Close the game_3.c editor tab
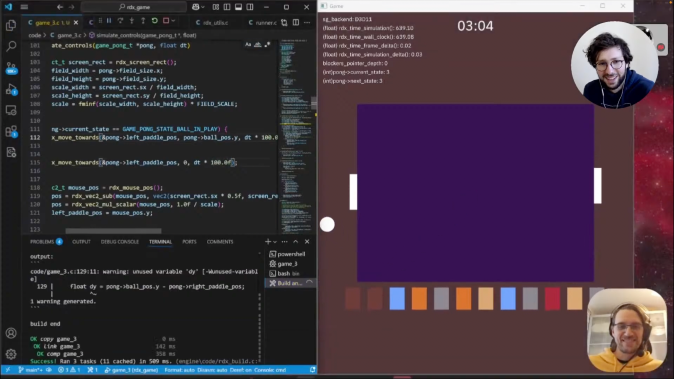This screenshot has width=674, height=379. (76, 22)
